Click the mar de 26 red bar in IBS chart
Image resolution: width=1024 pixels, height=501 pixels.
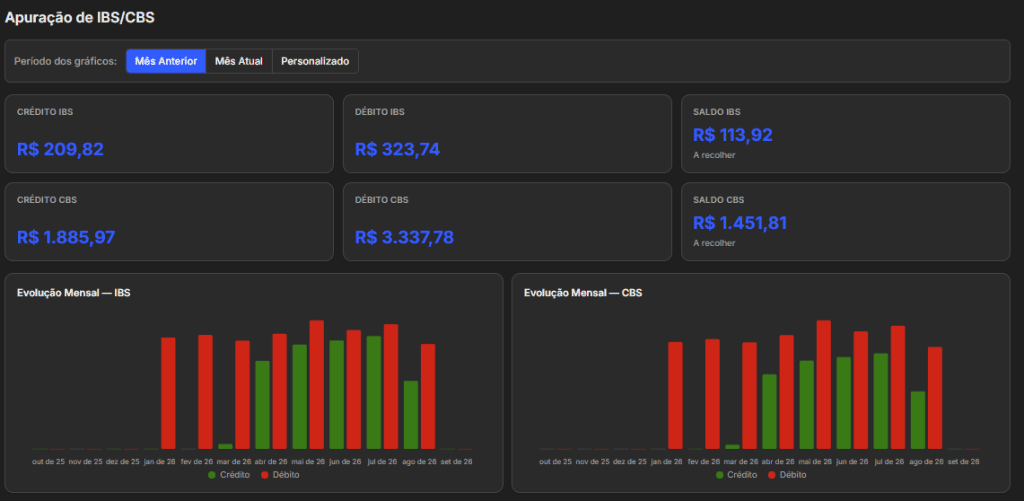[x=242, y=395]
